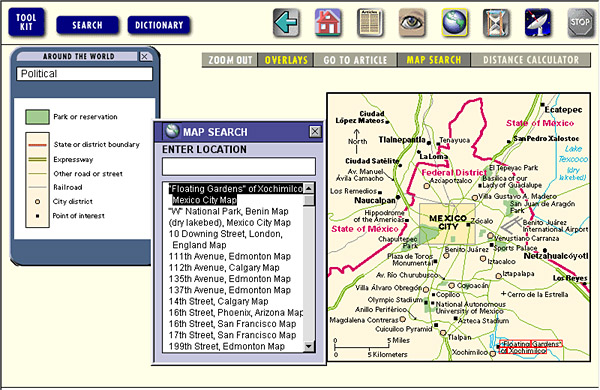Click the Enter Location text field
Screen dimensions: 600x390
(x=239, y=167)
